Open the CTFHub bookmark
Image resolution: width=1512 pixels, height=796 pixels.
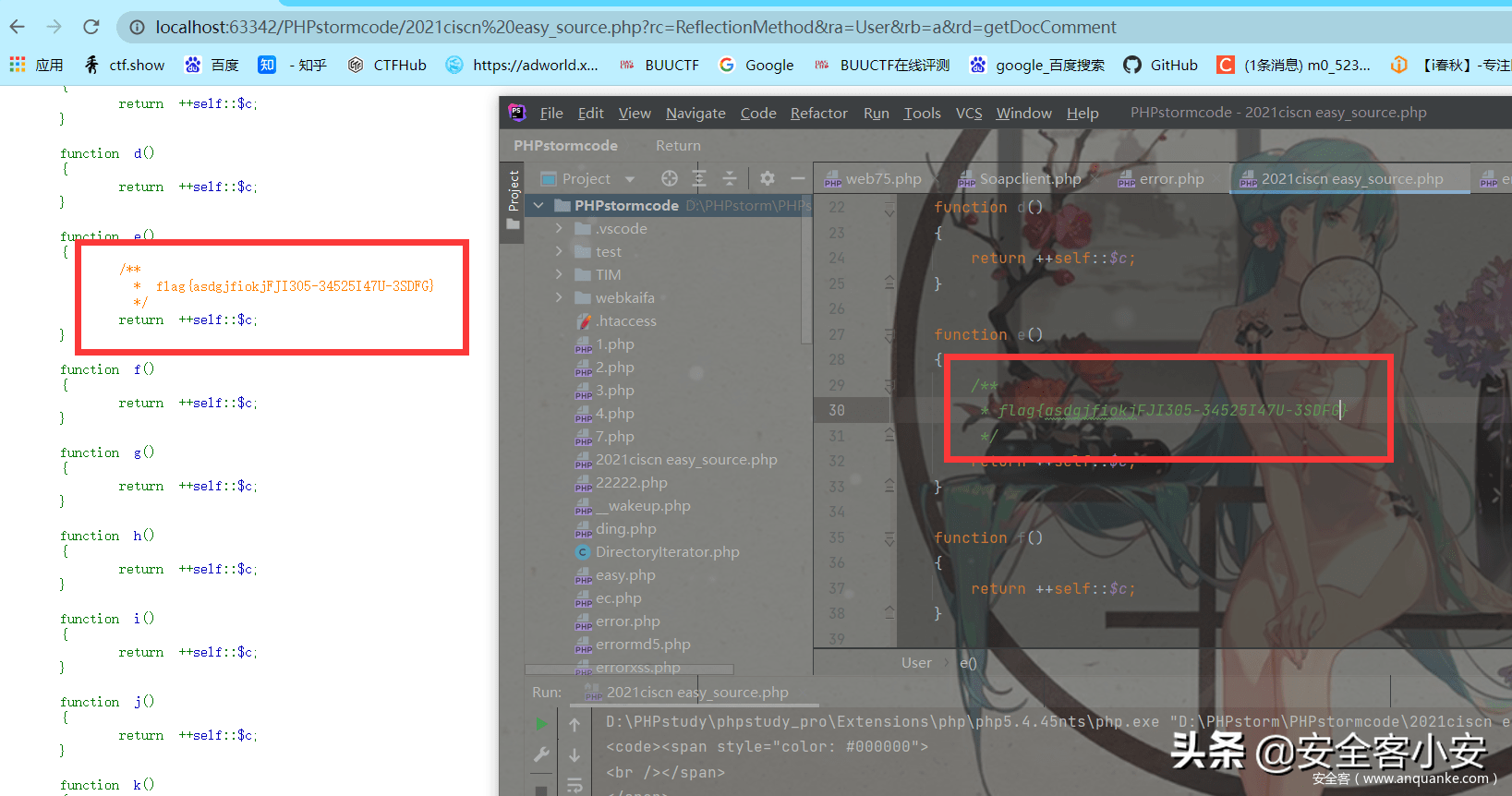387,65
